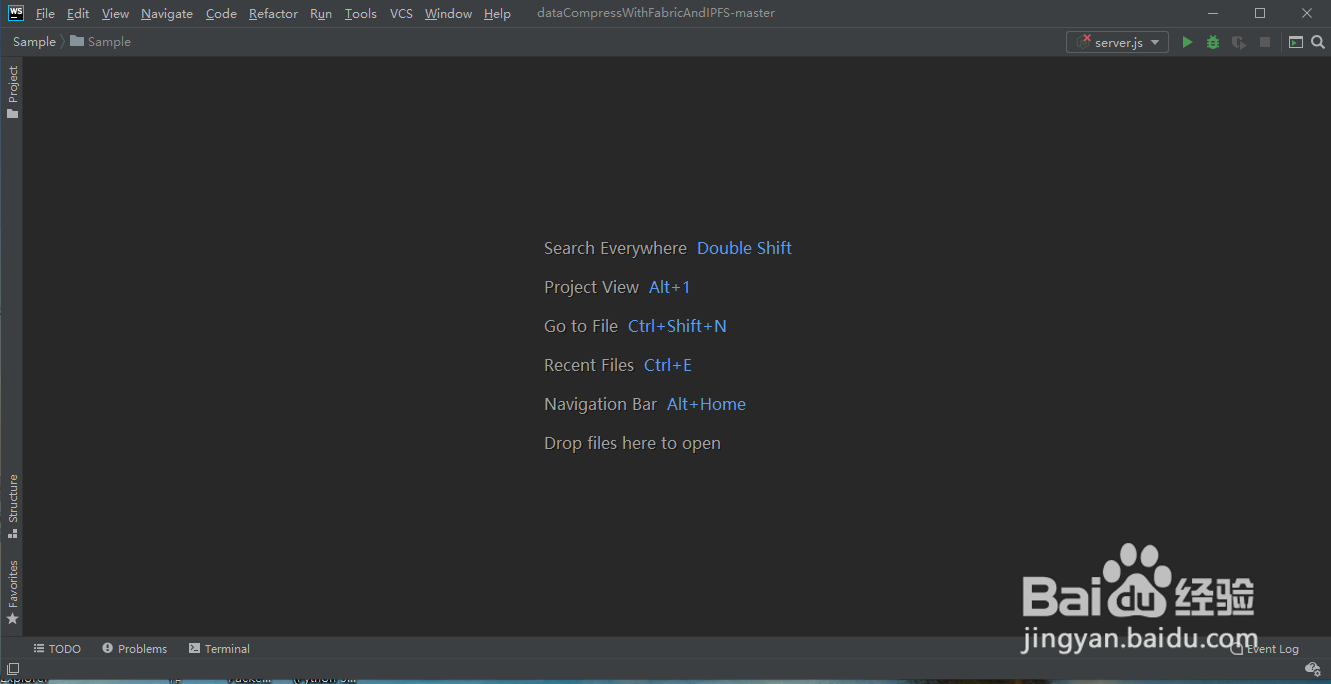
Task: Toggle tool window bars at bottom-left
Action: tap(13, 669)
